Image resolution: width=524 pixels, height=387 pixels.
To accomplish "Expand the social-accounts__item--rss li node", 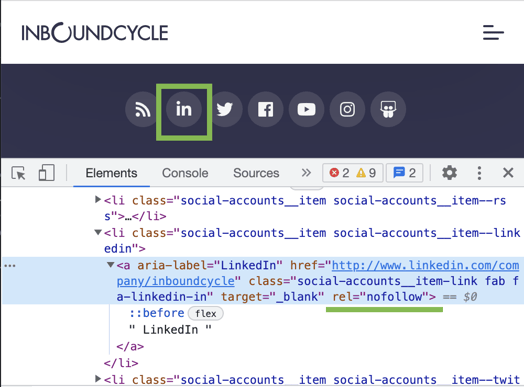I will pos(98,200).
